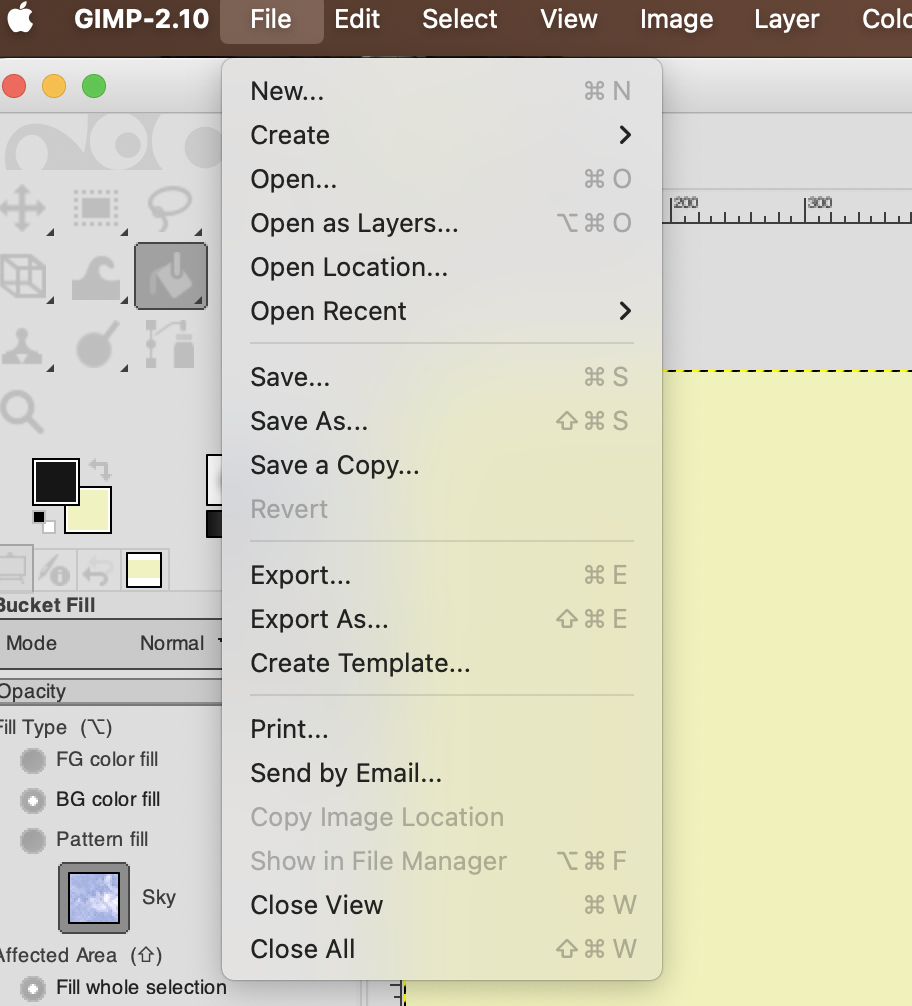
Task: Select the Move tool in the toolbox
Action: click(23, 209)
